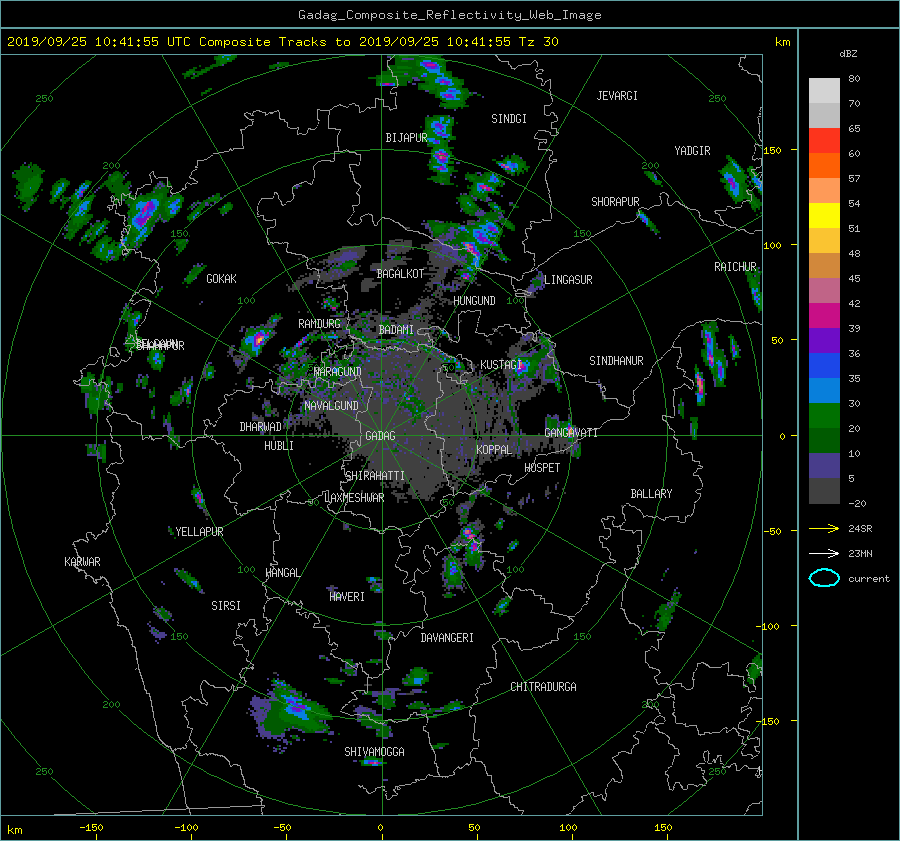Viewport: 900px width, 841px height.
Task: Pick the bright green 20-30 dBZ swatch
Action: [824, 415]
